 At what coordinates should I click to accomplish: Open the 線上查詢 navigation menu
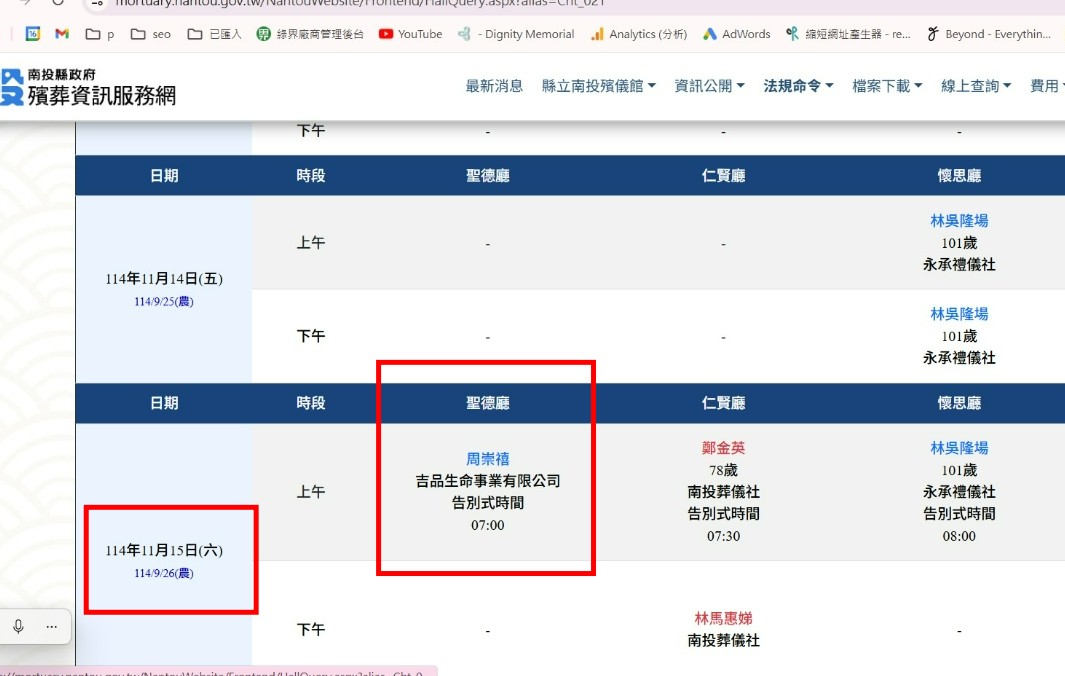coord(976,86)
